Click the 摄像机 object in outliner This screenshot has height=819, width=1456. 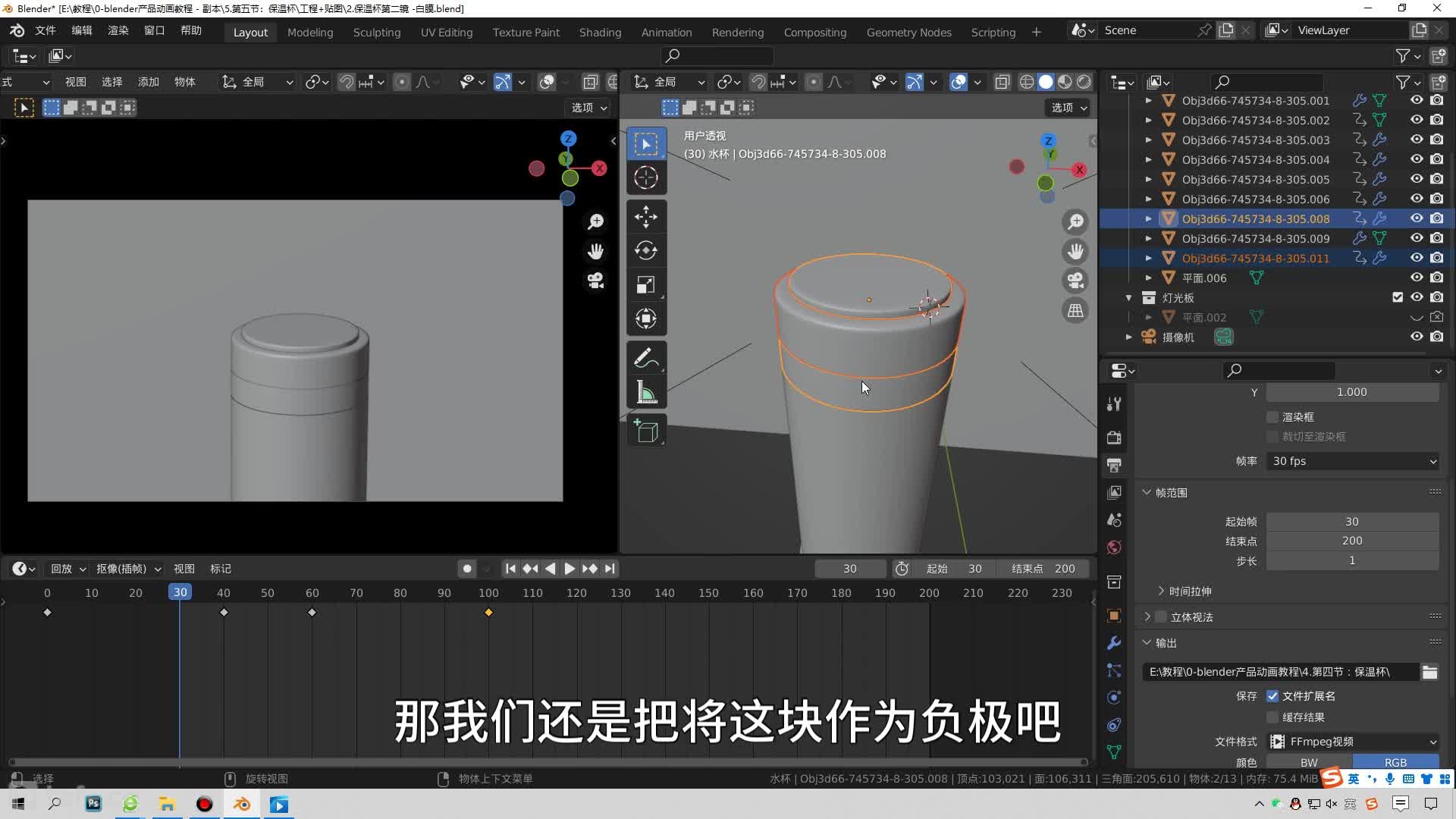[1180, 337]
